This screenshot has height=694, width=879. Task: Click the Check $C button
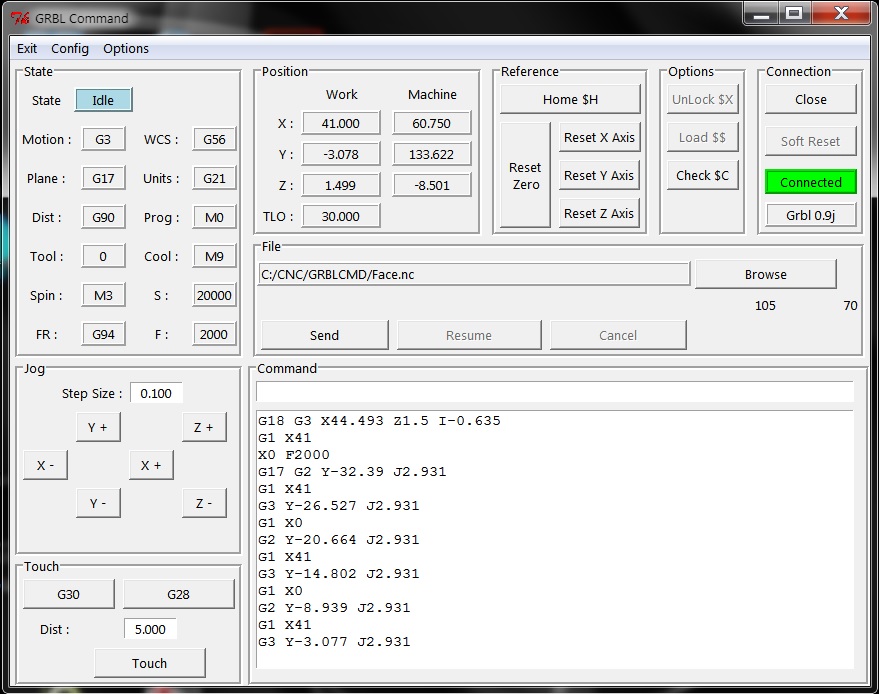(702, 175)
